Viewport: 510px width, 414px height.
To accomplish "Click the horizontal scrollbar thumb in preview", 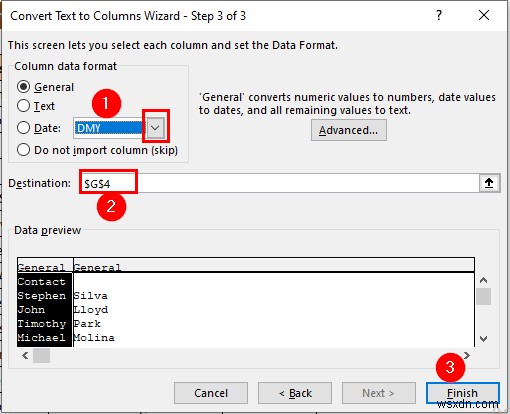I will [x=41, y=356].
